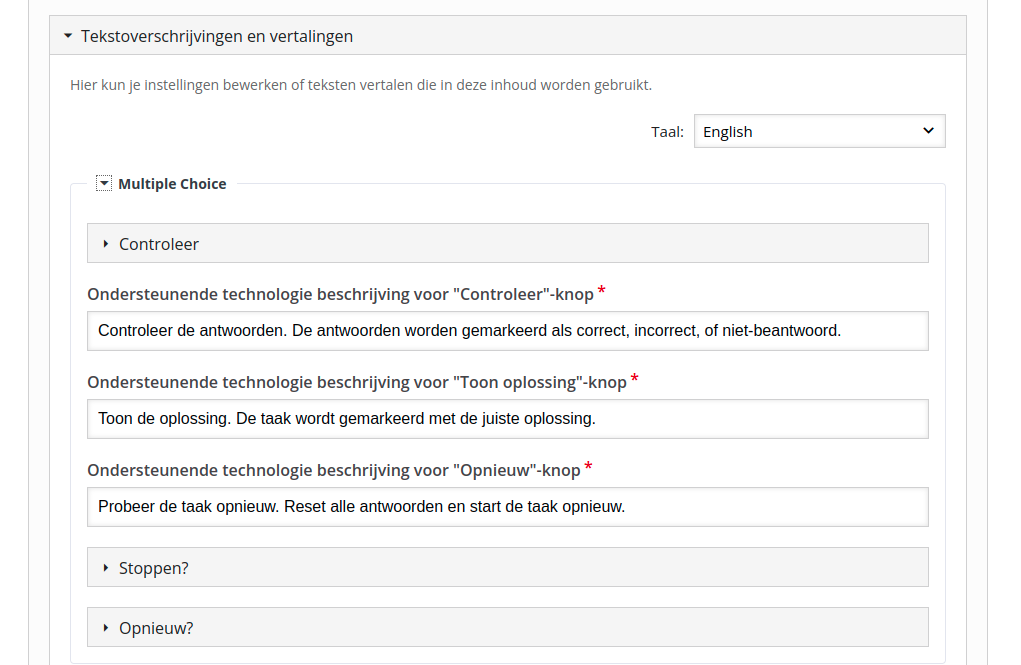Click label for "Toon oplossing"-knop beschrijving
The height and width of the screenshot is (665, 1021).
tap(357, 382)
